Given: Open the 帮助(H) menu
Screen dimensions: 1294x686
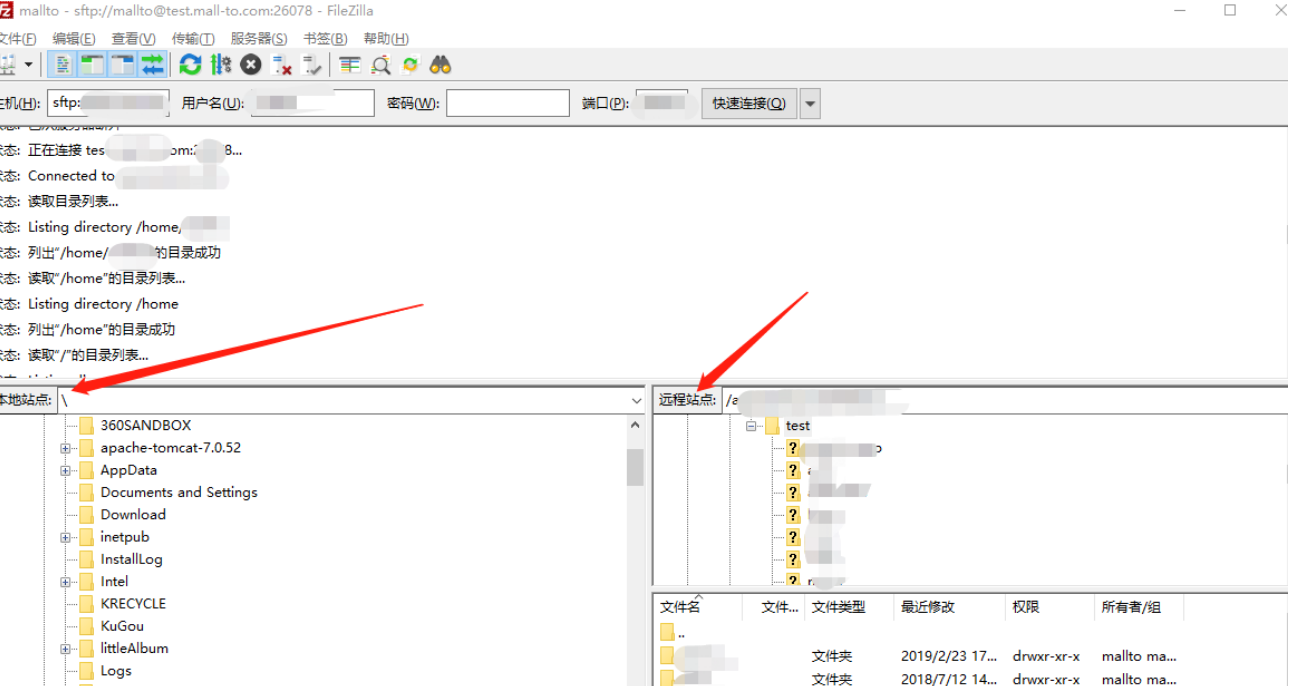Looking at the screenshot, I should coord(386,39).
